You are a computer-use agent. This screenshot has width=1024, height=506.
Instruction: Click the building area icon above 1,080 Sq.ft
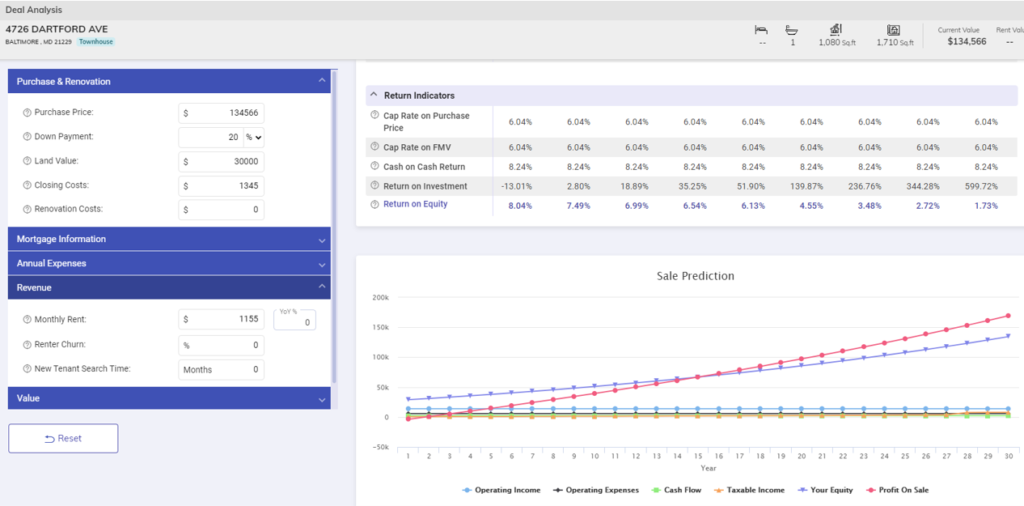tap(835, 30)
